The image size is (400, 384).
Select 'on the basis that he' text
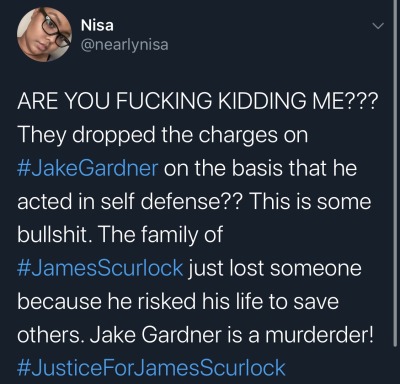(260, 168)
